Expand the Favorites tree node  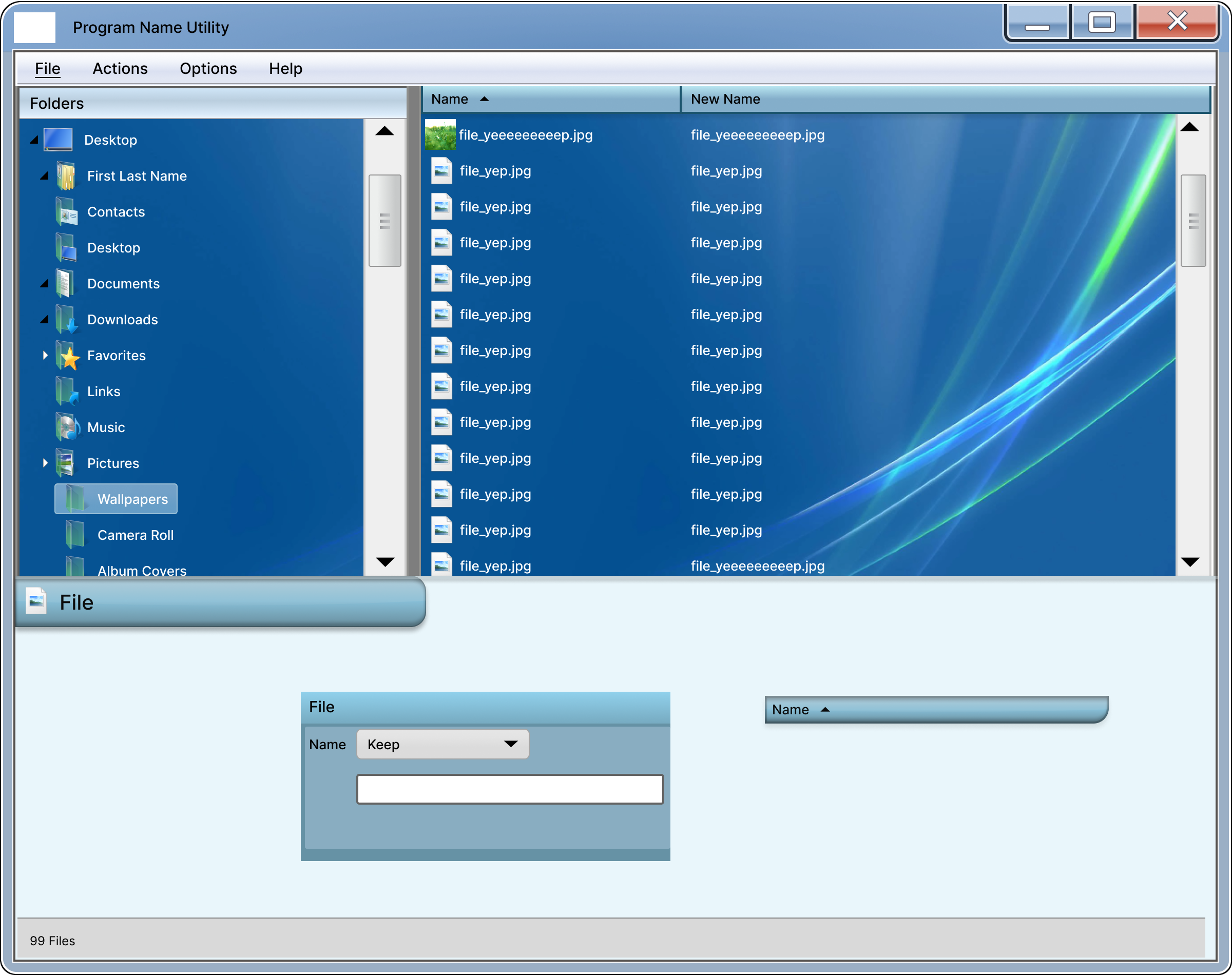[45, 355]
